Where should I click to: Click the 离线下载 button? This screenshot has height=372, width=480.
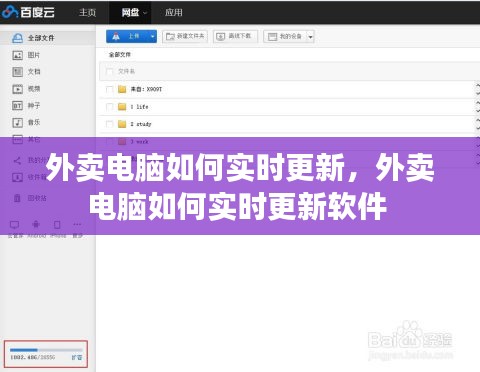pyautogui.click(x=235, y=36)
